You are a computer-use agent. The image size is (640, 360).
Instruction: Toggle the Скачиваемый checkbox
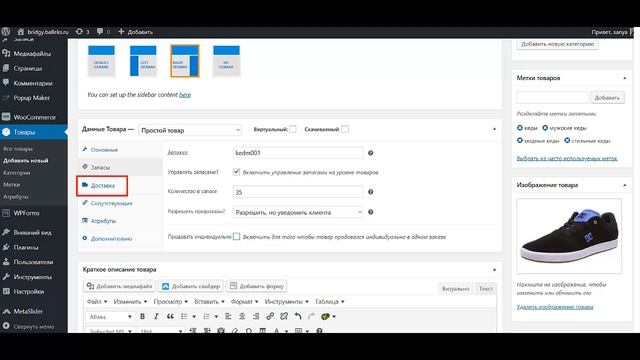pos(345,129)
